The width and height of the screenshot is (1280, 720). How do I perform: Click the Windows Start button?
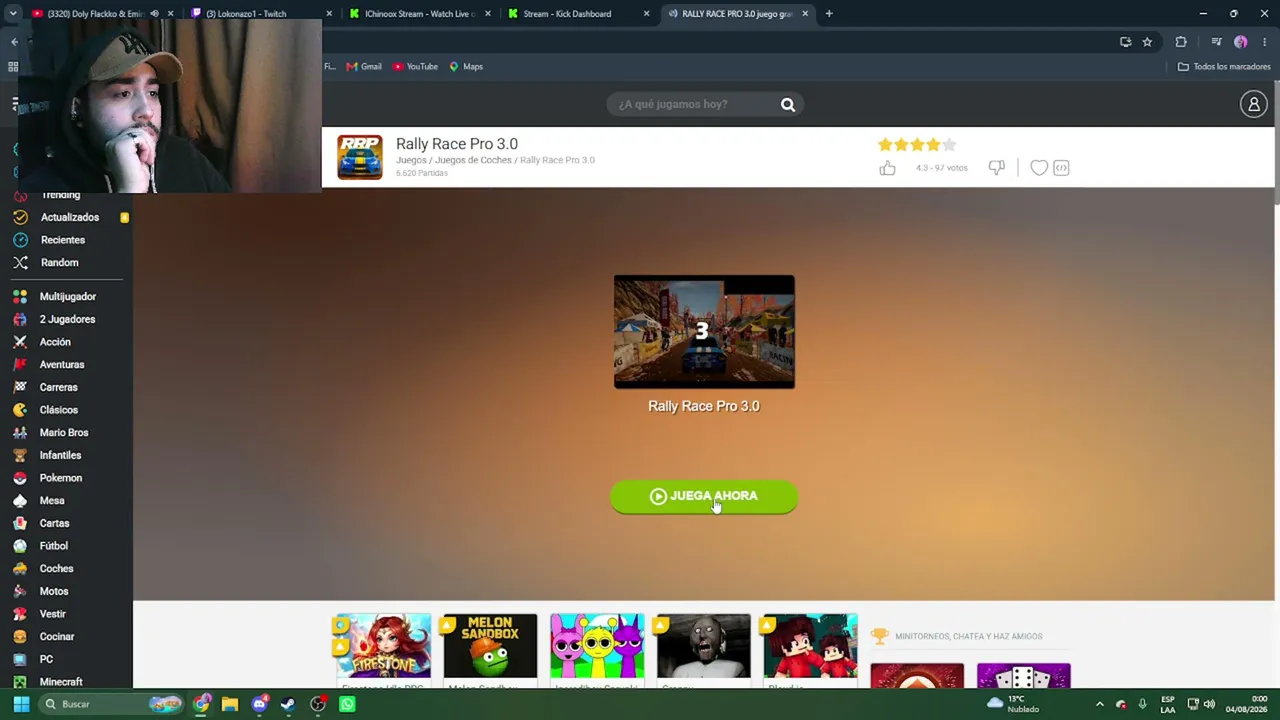[21, 704]
